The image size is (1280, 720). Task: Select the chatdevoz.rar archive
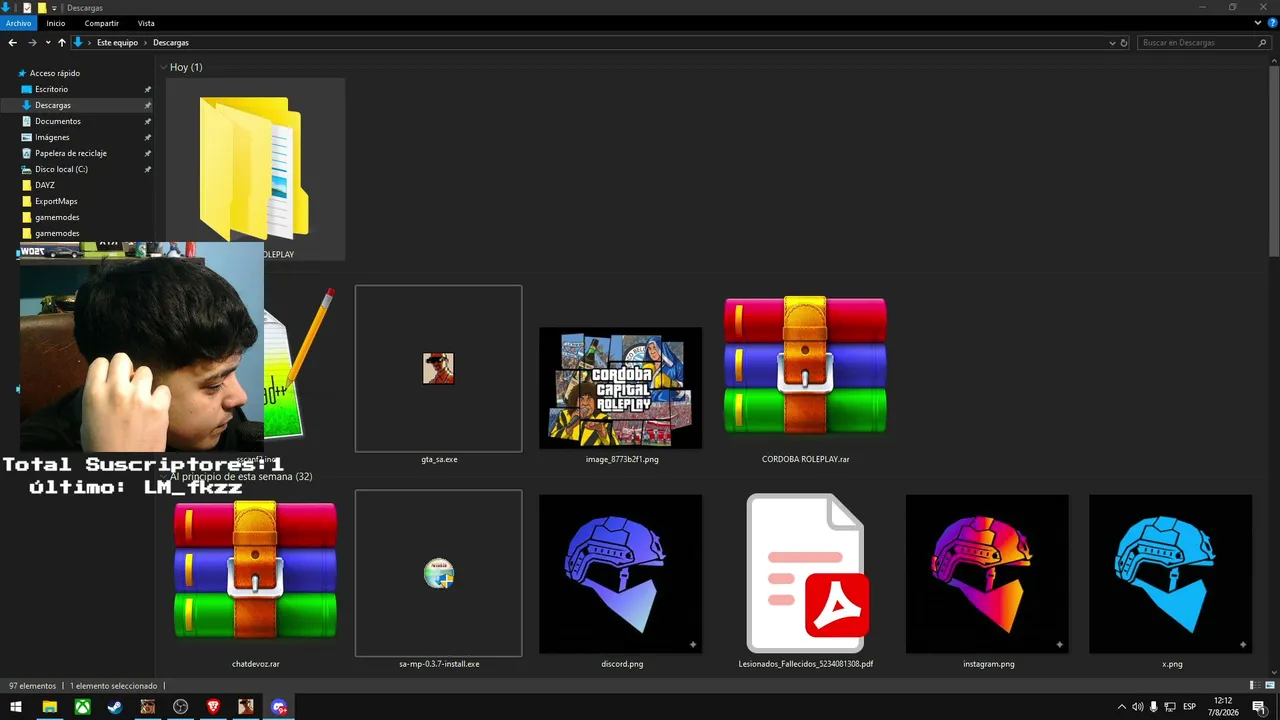point(255,581)
